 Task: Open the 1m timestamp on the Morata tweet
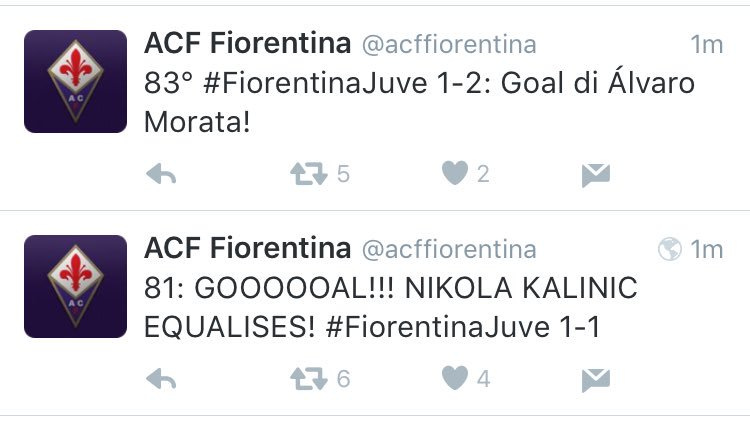pos(706,44)
